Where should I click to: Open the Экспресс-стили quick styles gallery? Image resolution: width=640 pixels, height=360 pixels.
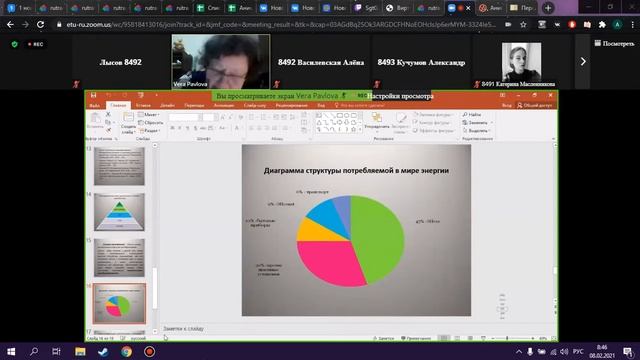click(401, 122)
